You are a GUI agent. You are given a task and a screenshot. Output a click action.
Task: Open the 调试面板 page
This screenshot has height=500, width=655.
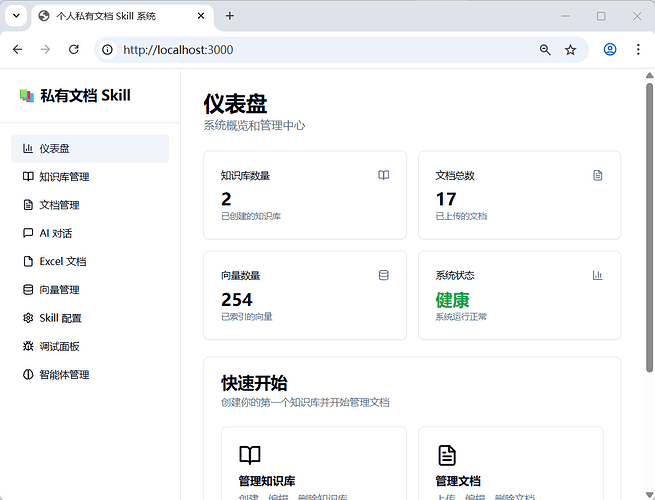(90, 346)
